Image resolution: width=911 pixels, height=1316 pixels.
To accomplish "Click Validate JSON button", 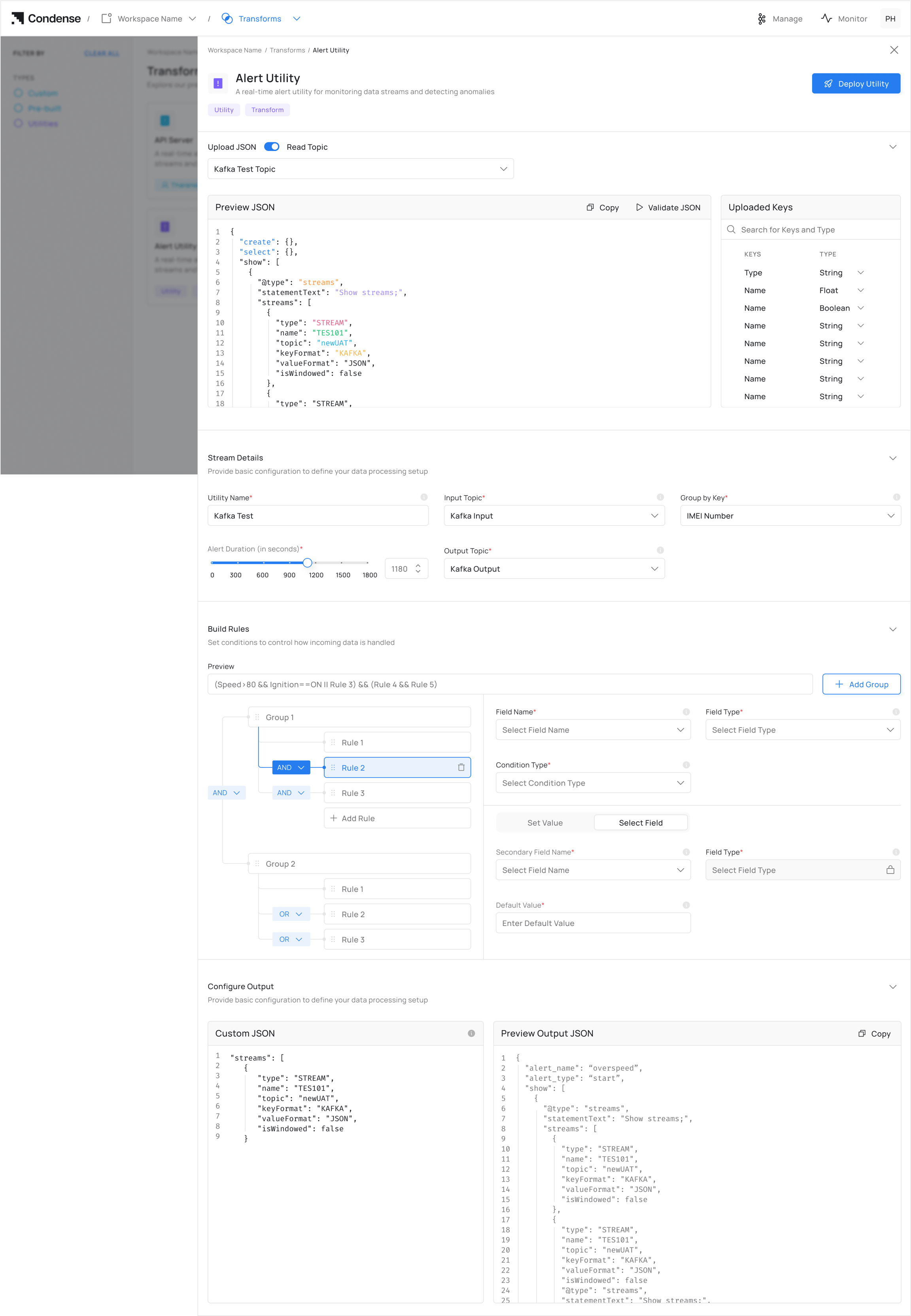I will click(x=668, y=207).
